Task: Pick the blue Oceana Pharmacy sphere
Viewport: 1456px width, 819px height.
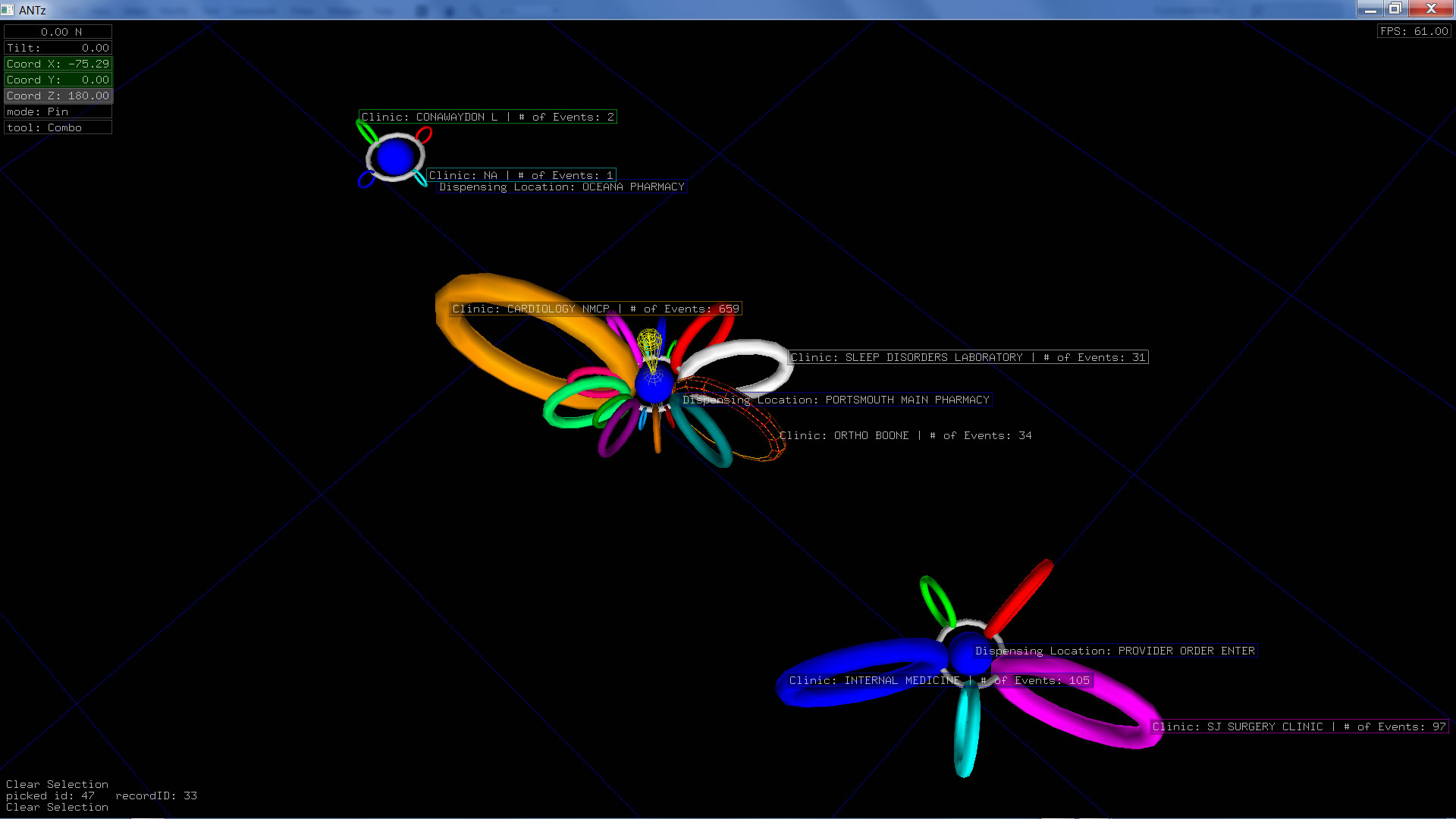Action: coord(395,156)
